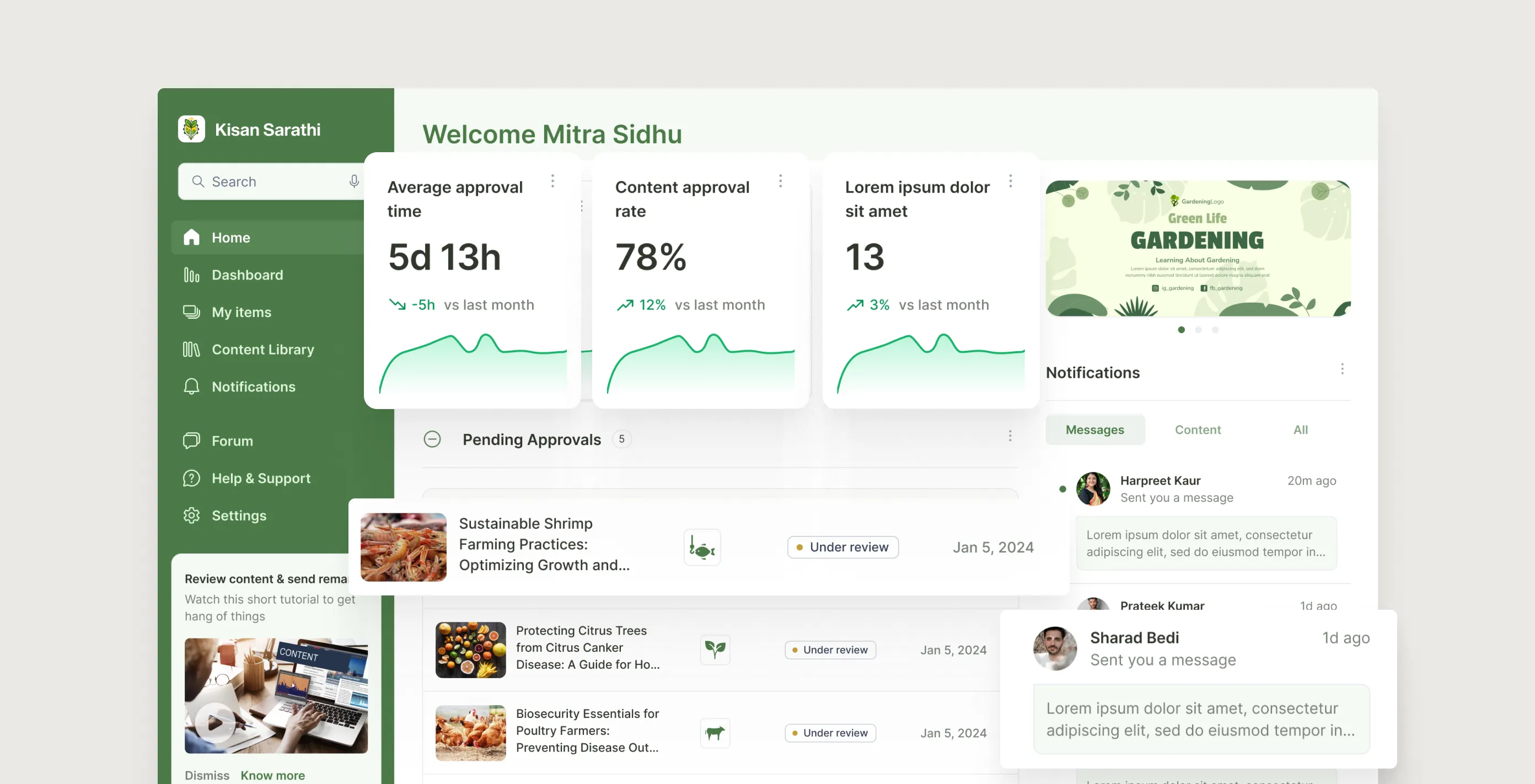Collapse the Pending Approvals section
The height and width of the screenshot is (784, 1535).
click(x=432, y=439)
